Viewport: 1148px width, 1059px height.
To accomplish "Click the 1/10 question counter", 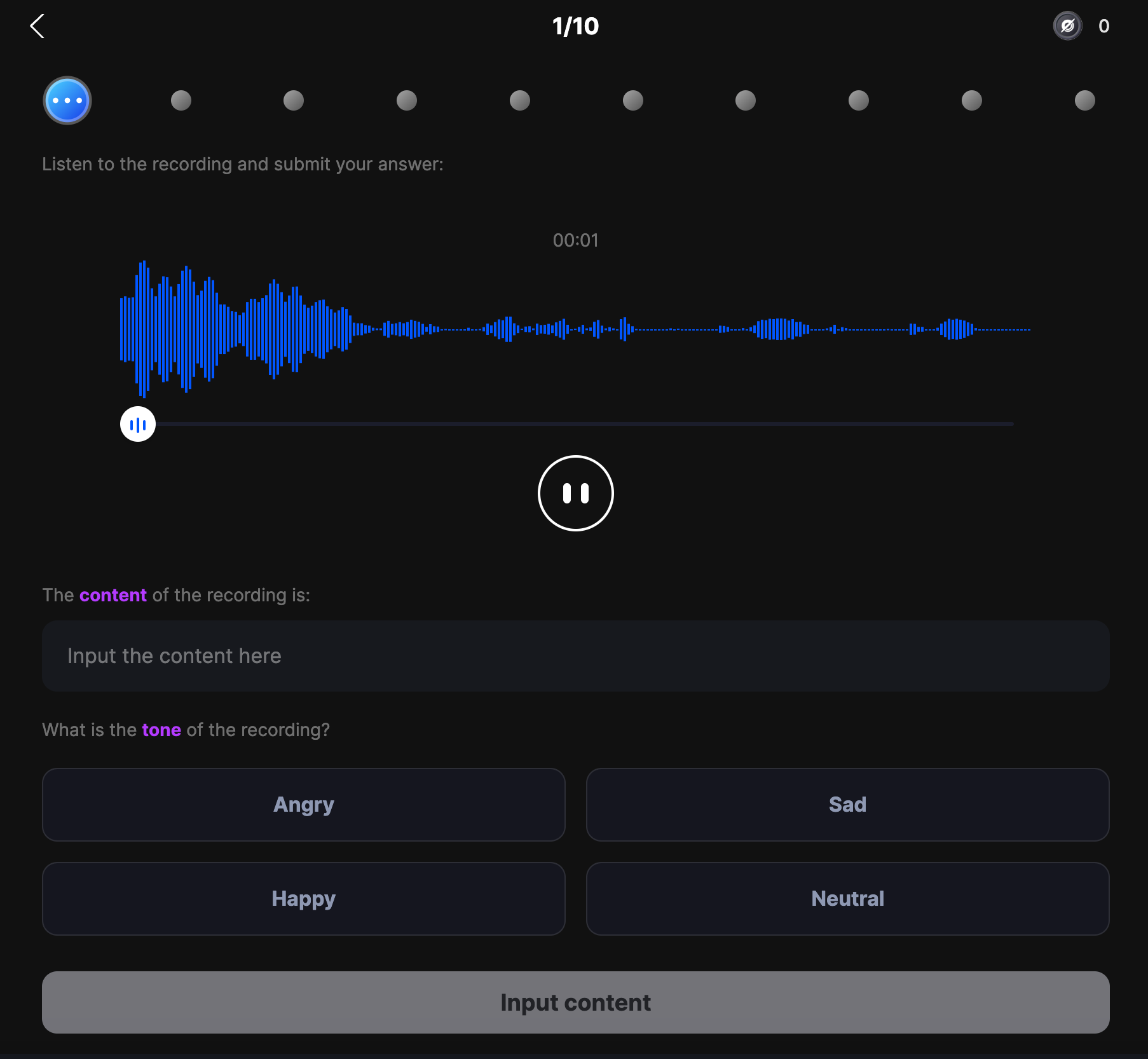I will pyautogui.click(x=575, y=26).
